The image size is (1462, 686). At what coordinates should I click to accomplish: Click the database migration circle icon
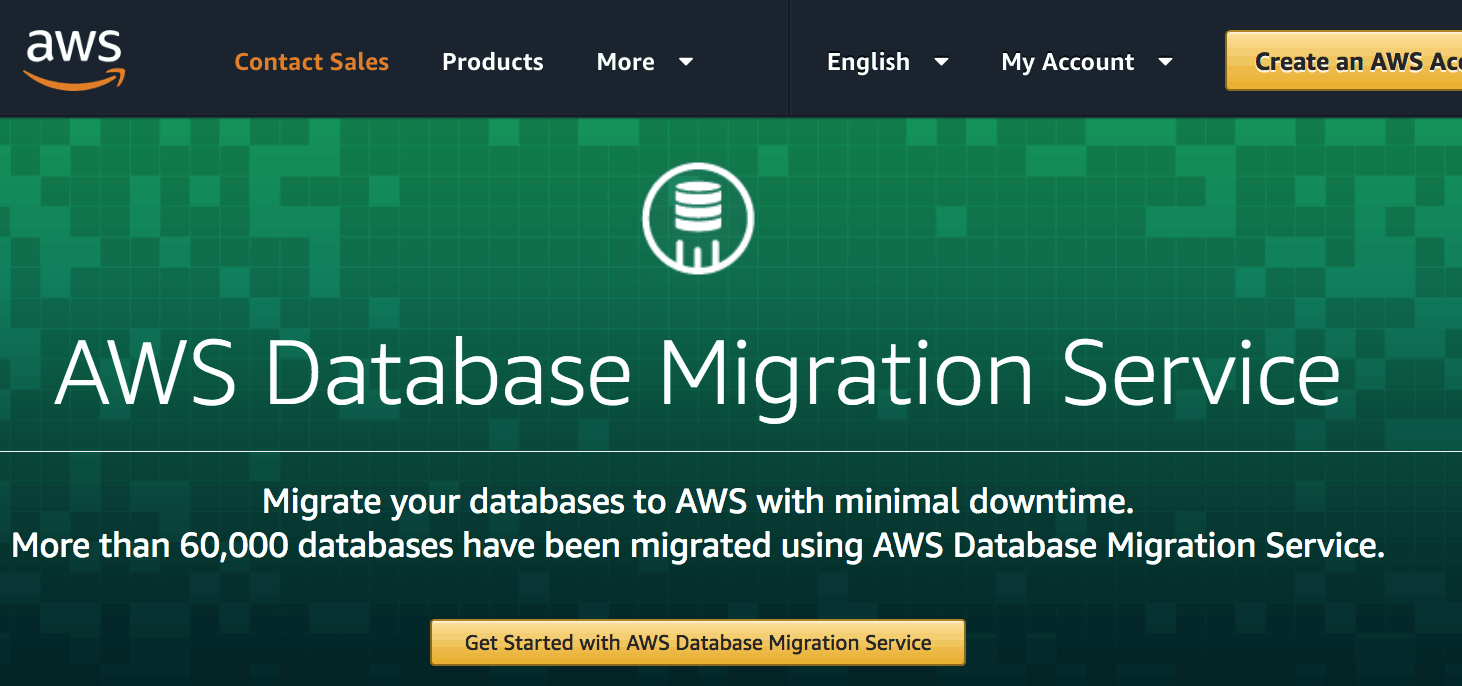point(698,218)
